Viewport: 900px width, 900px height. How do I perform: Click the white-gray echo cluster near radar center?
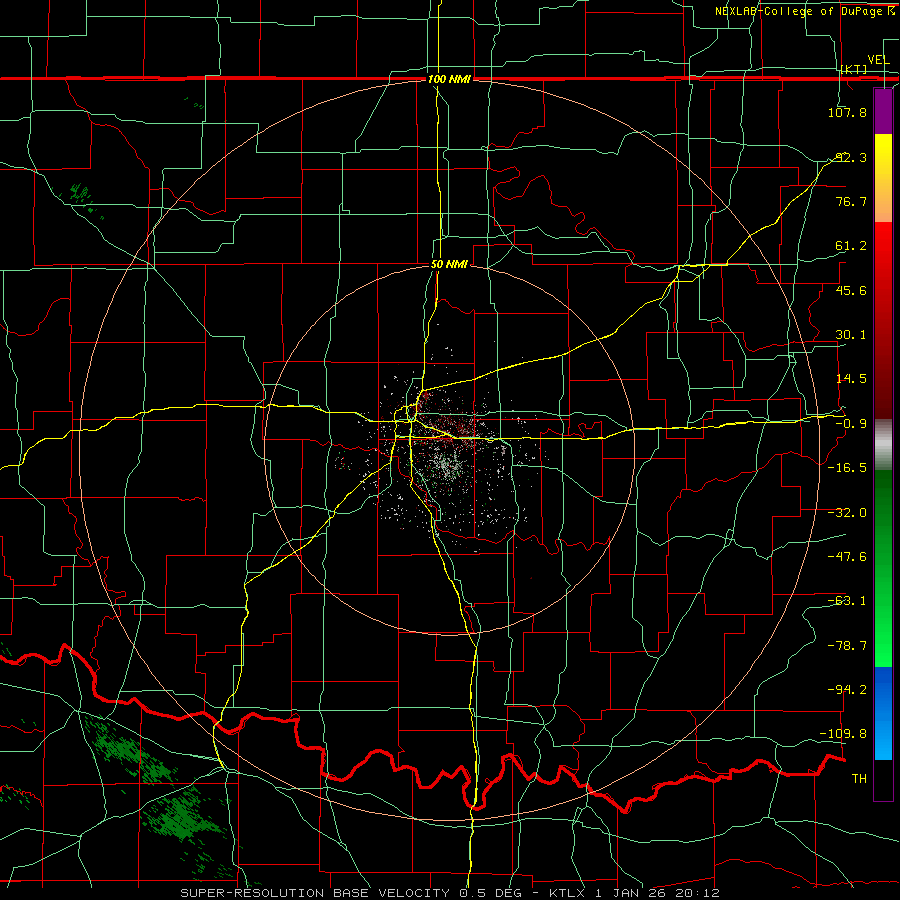[447, 465]
